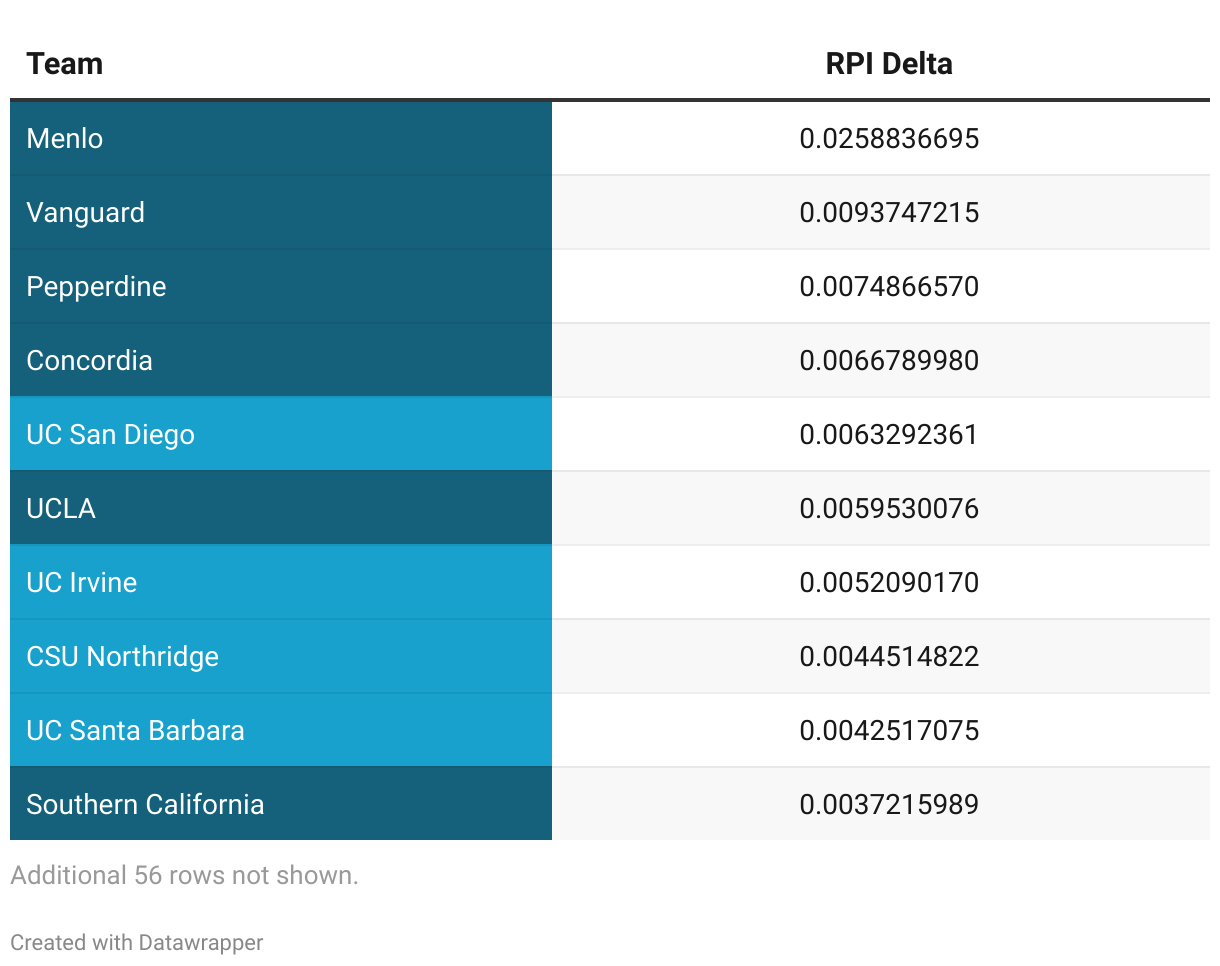Screen dimensions: 1220x966
Task: Click the Team column header
Action: pos(64,64)
